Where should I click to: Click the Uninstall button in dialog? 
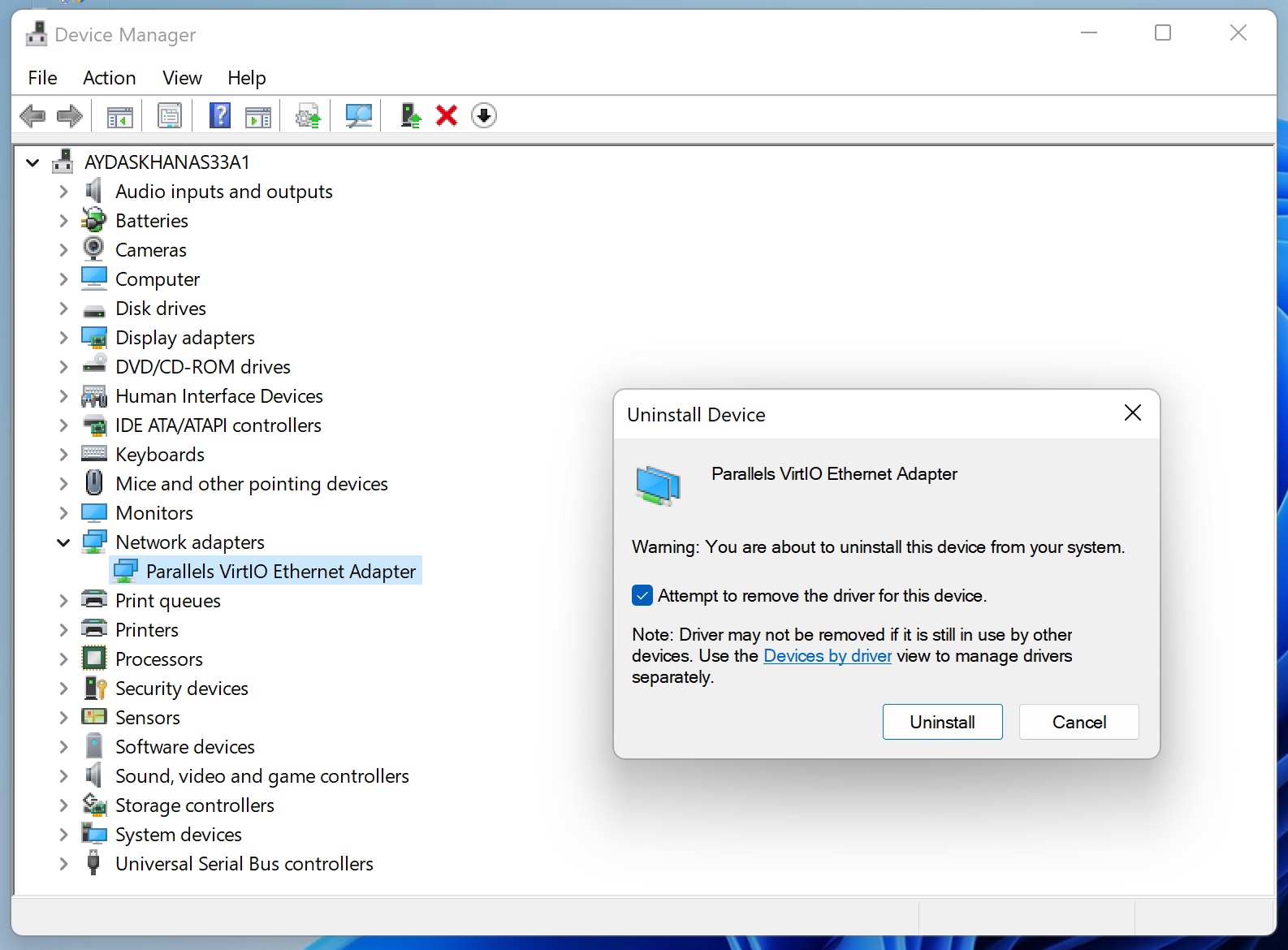click(942, 722)
